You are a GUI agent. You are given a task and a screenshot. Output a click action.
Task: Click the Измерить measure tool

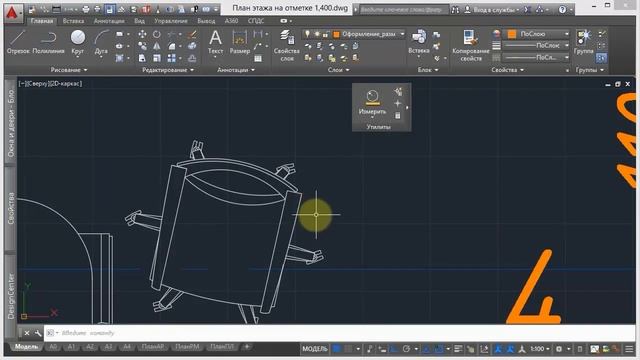click(x=372, y=102)
